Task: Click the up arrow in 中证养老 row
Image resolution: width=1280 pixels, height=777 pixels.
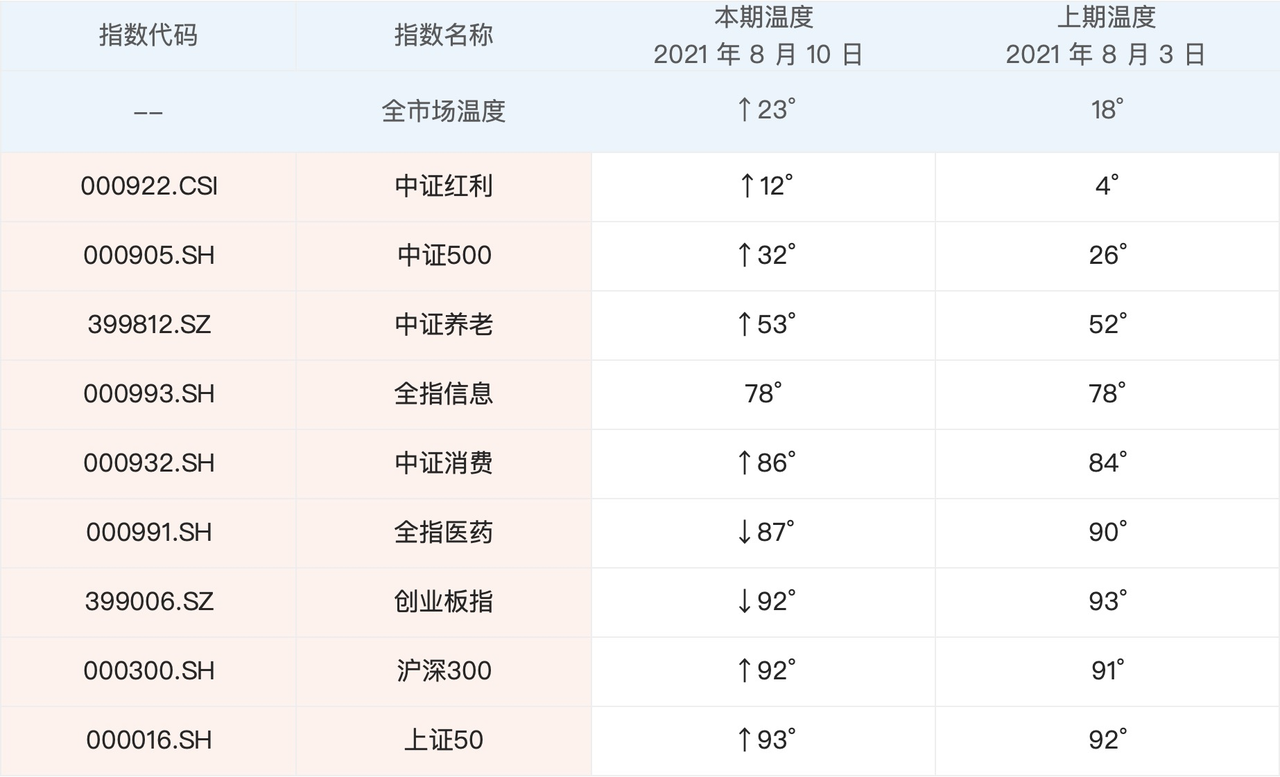Action: tap(745, 325)
